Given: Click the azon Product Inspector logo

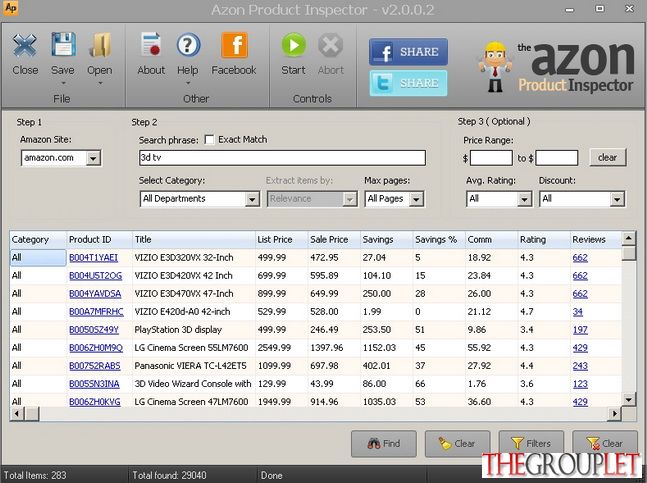Looking at the screenshot, I should tap(556, 67).
